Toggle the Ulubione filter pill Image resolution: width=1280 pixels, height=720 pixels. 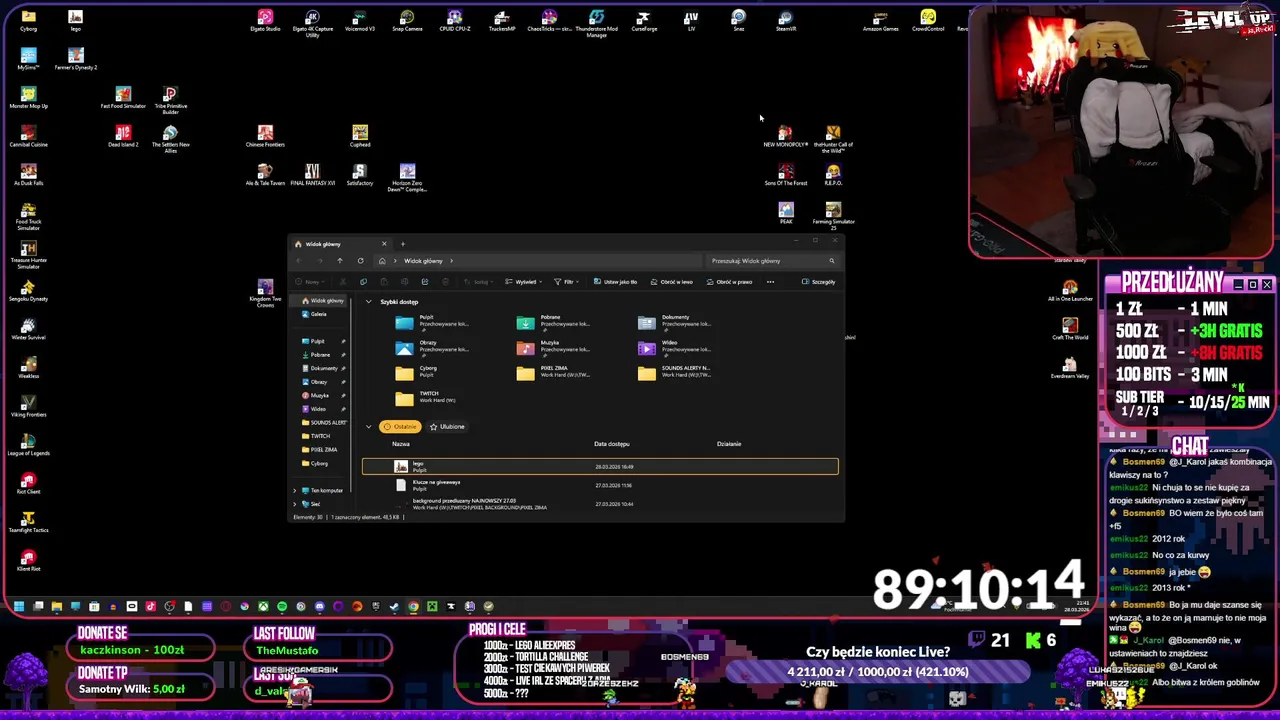tap(447, 426)
